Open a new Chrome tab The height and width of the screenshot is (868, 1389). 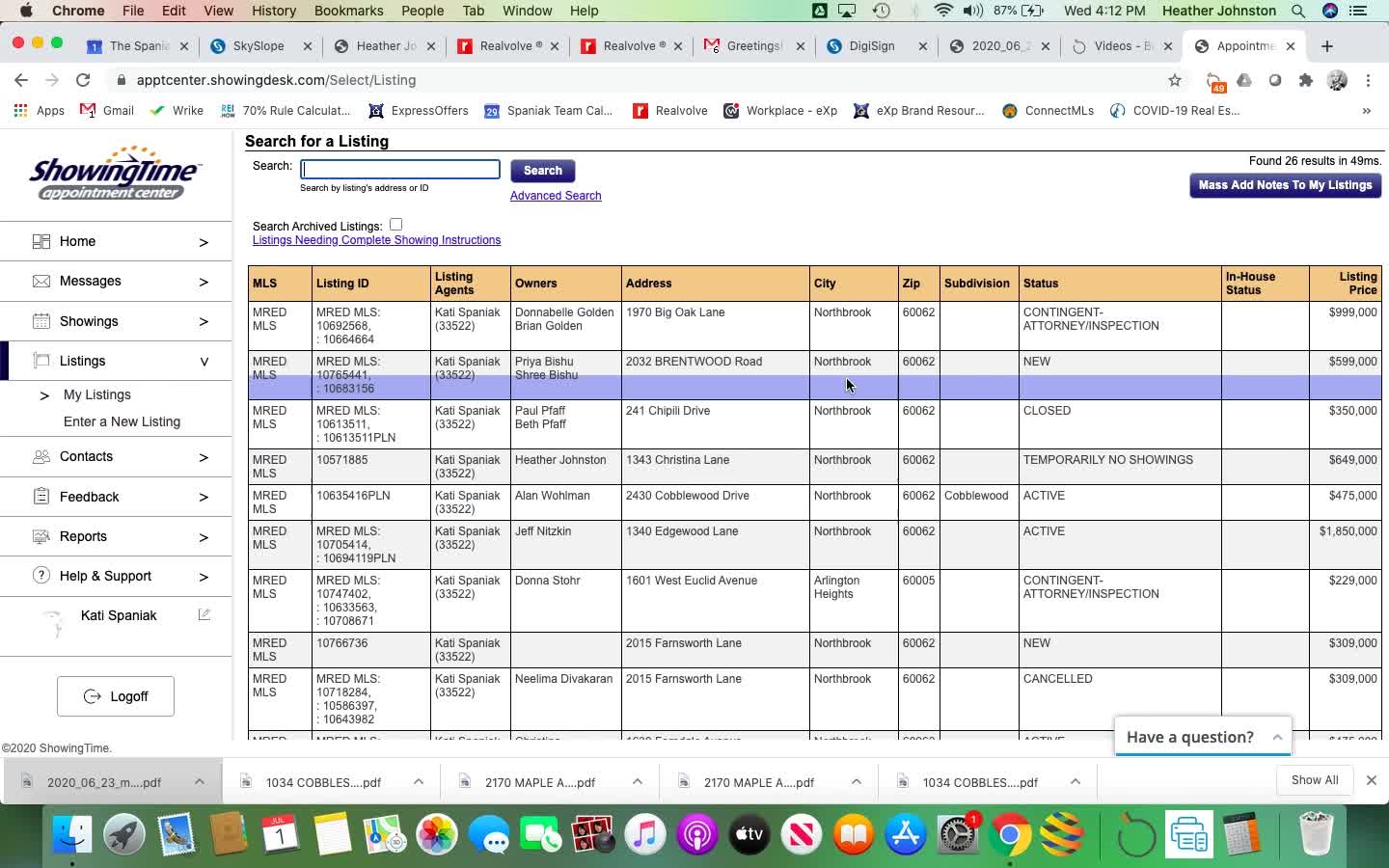coord(1327,45)
